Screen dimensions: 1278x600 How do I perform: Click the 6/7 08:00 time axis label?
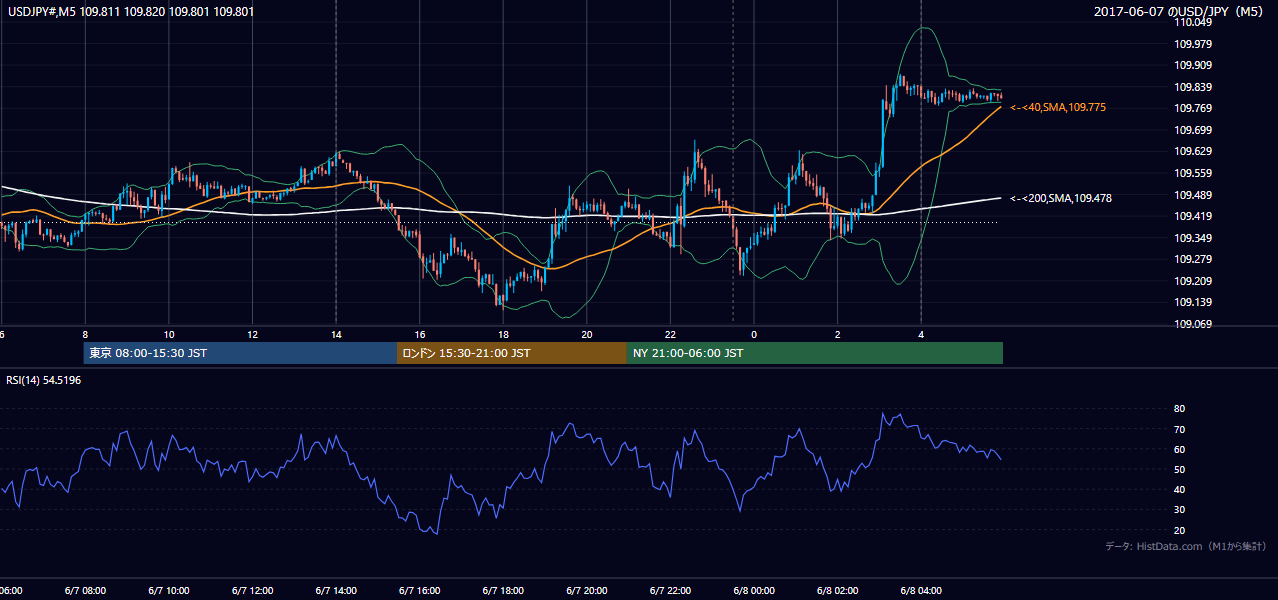tap(84, 591)
